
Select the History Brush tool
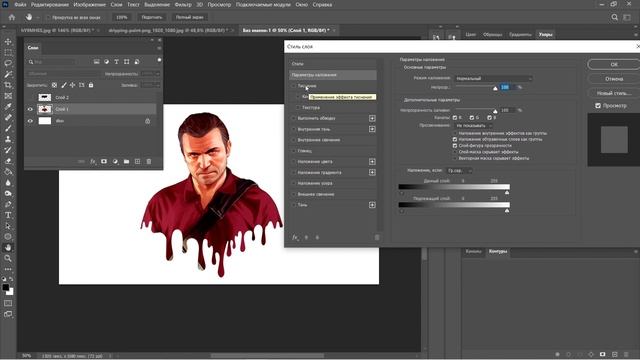tap(8, 150)
